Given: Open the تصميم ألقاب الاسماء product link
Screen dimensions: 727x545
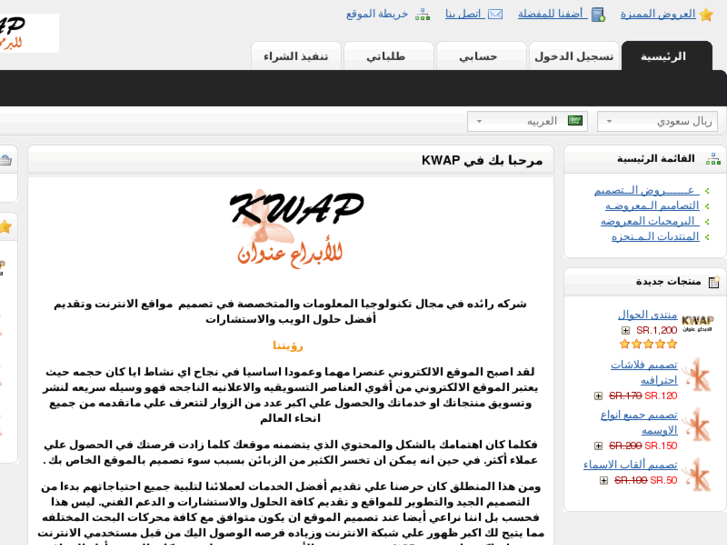Looking at the screenshot, I should (631, 464).
